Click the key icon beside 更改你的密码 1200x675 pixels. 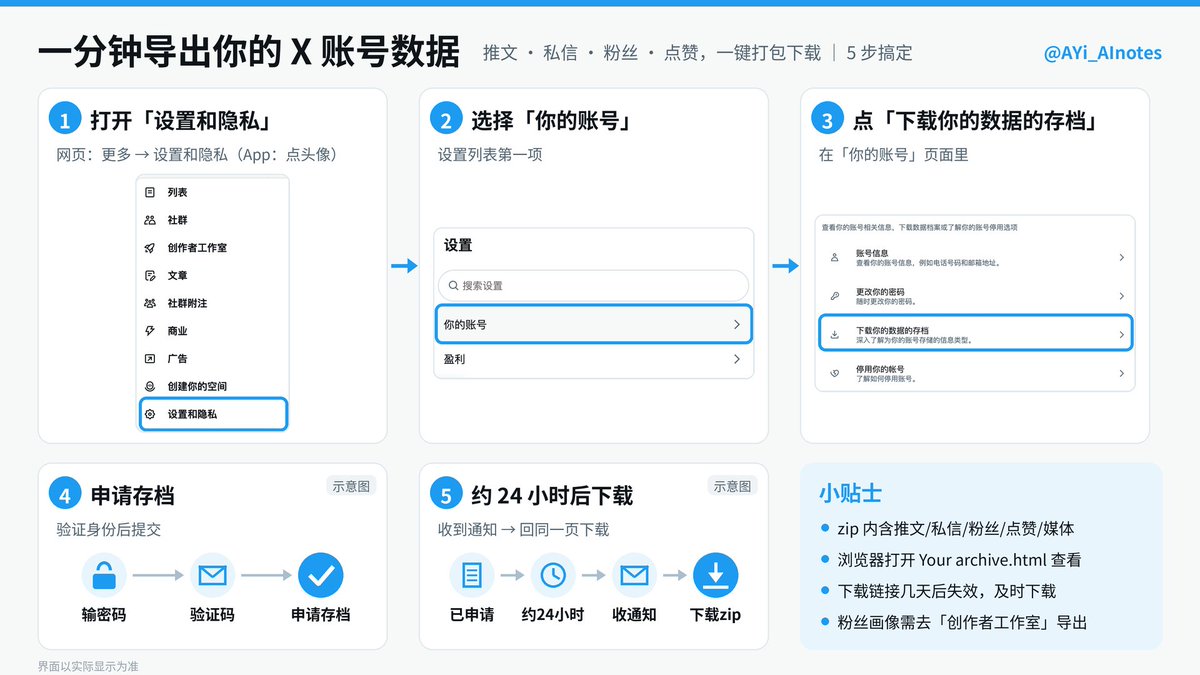(x=835, y=296)
